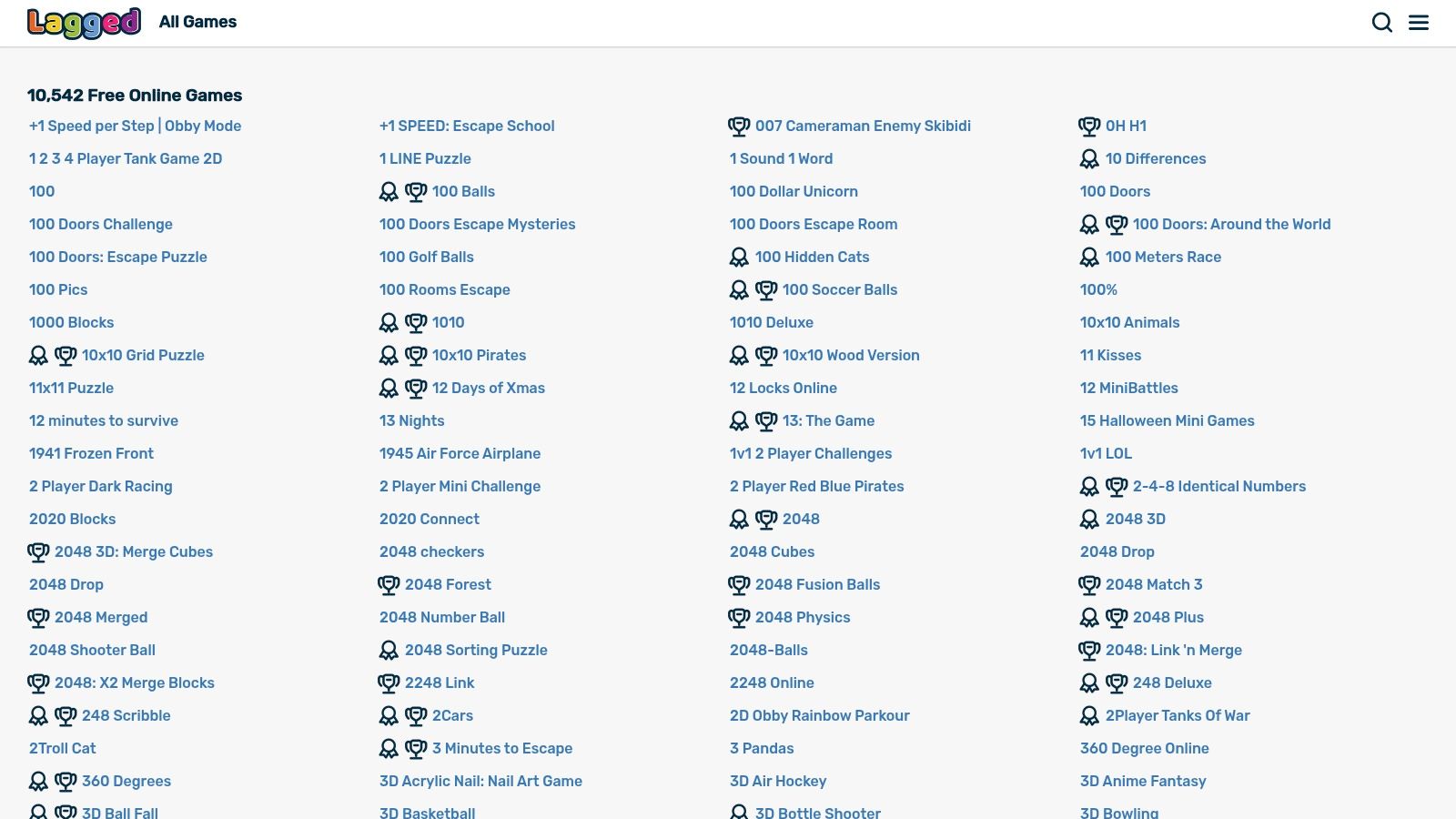Click award ribbon icon beside 2Player Tanks Of War
Screen dimensions: 1456x819
tap(1089, 716)
